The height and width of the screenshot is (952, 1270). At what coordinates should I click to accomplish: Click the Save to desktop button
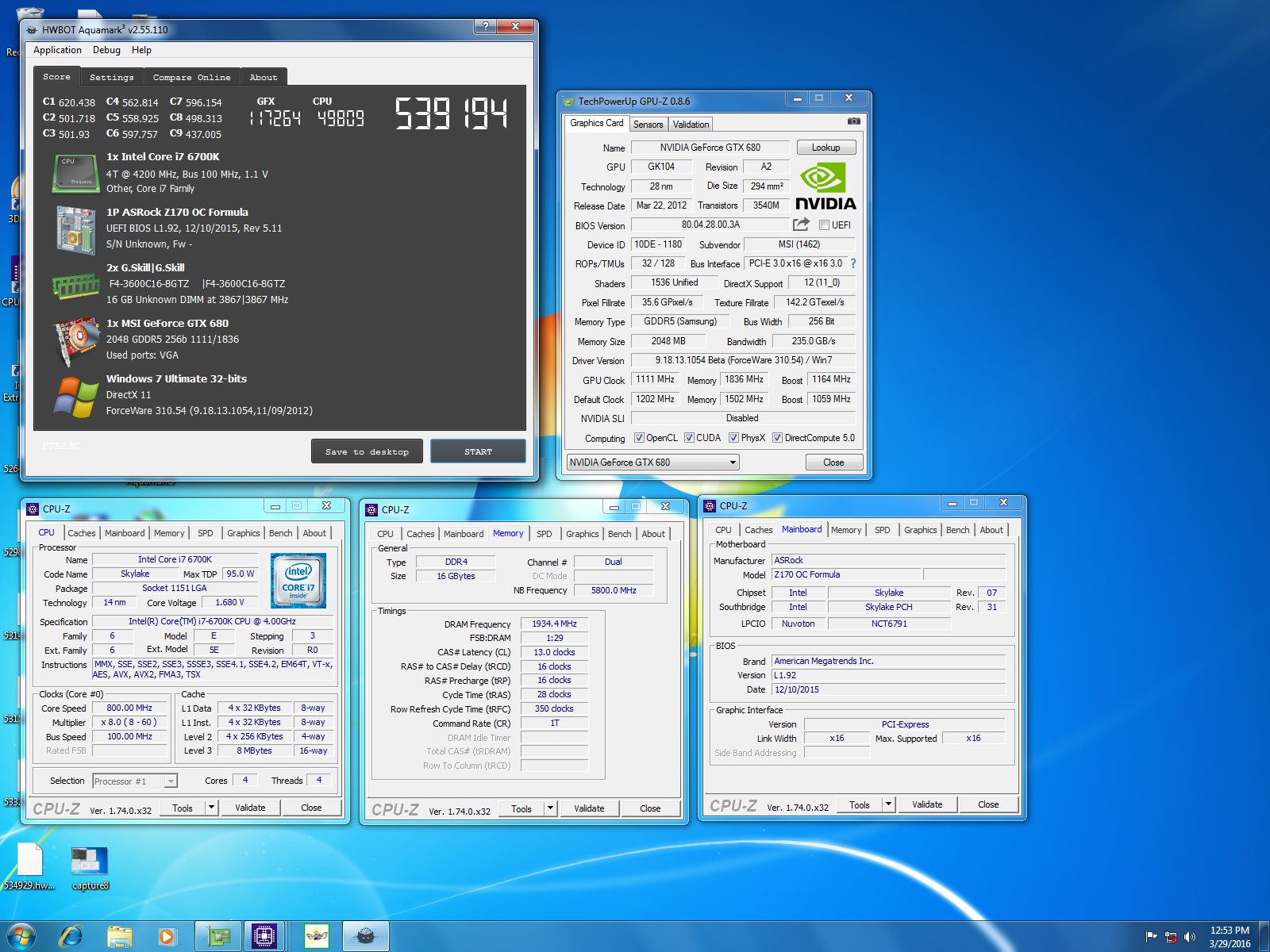tap(367, 451)
